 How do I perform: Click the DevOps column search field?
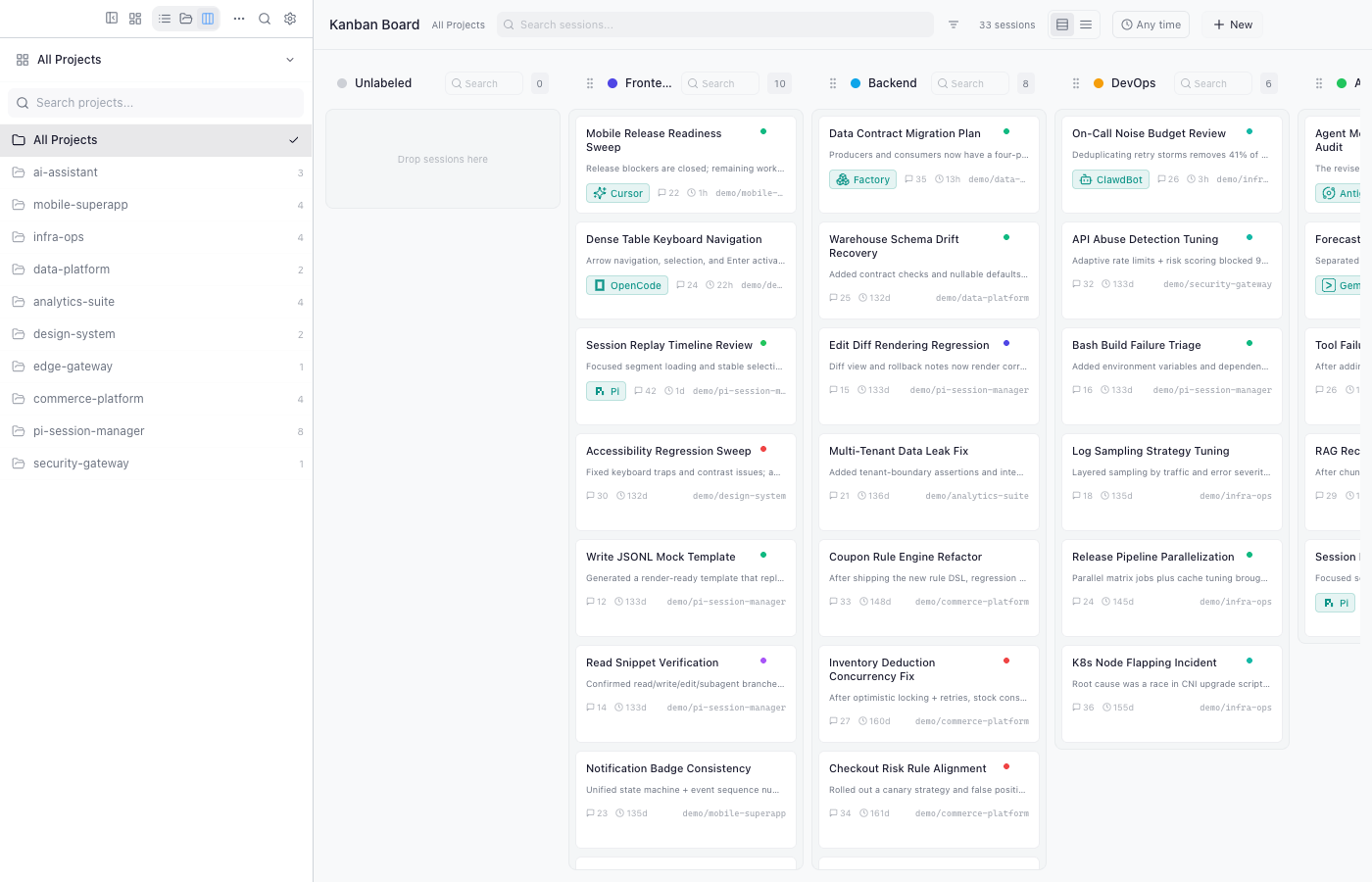(x=1213, y=83)
